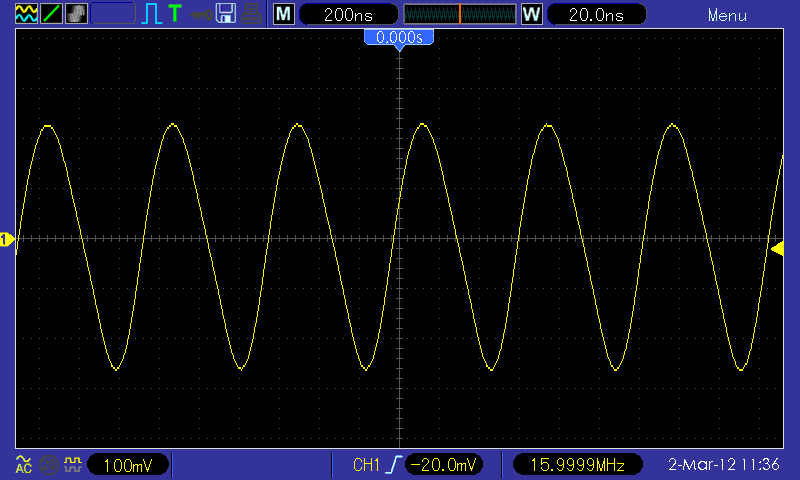
Task: Click the M main timebase icon
Action: click(x=284, y=14)
